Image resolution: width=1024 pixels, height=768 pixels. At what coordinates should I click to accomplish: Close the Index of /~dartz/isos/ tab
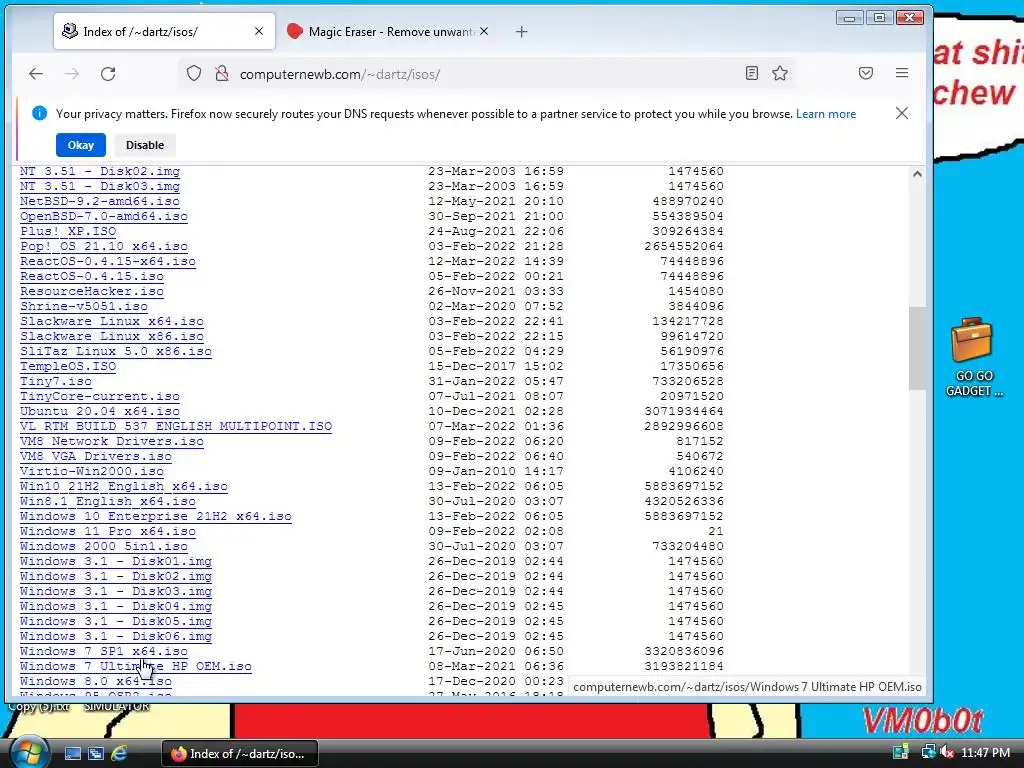coord(259,31)
